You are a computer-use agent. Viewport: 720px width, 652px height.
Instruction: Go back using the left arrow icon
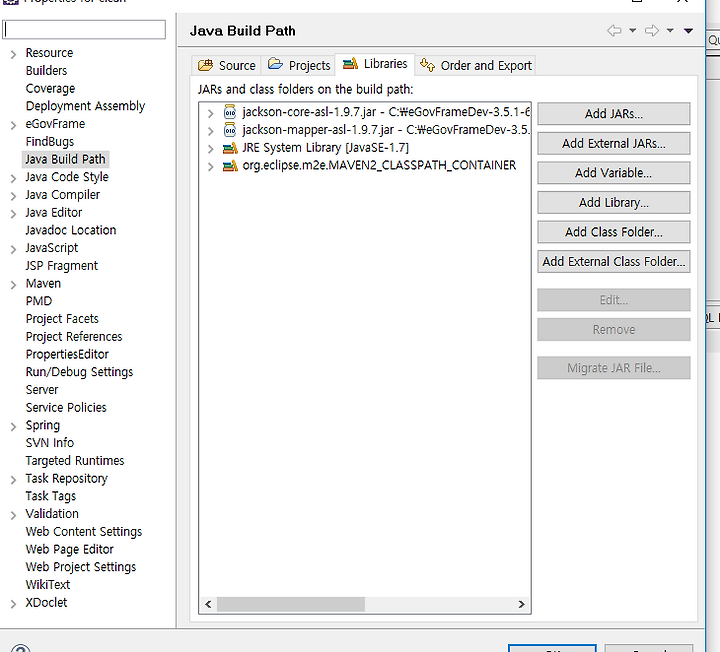pyautogui.click(x=614, y=31)
